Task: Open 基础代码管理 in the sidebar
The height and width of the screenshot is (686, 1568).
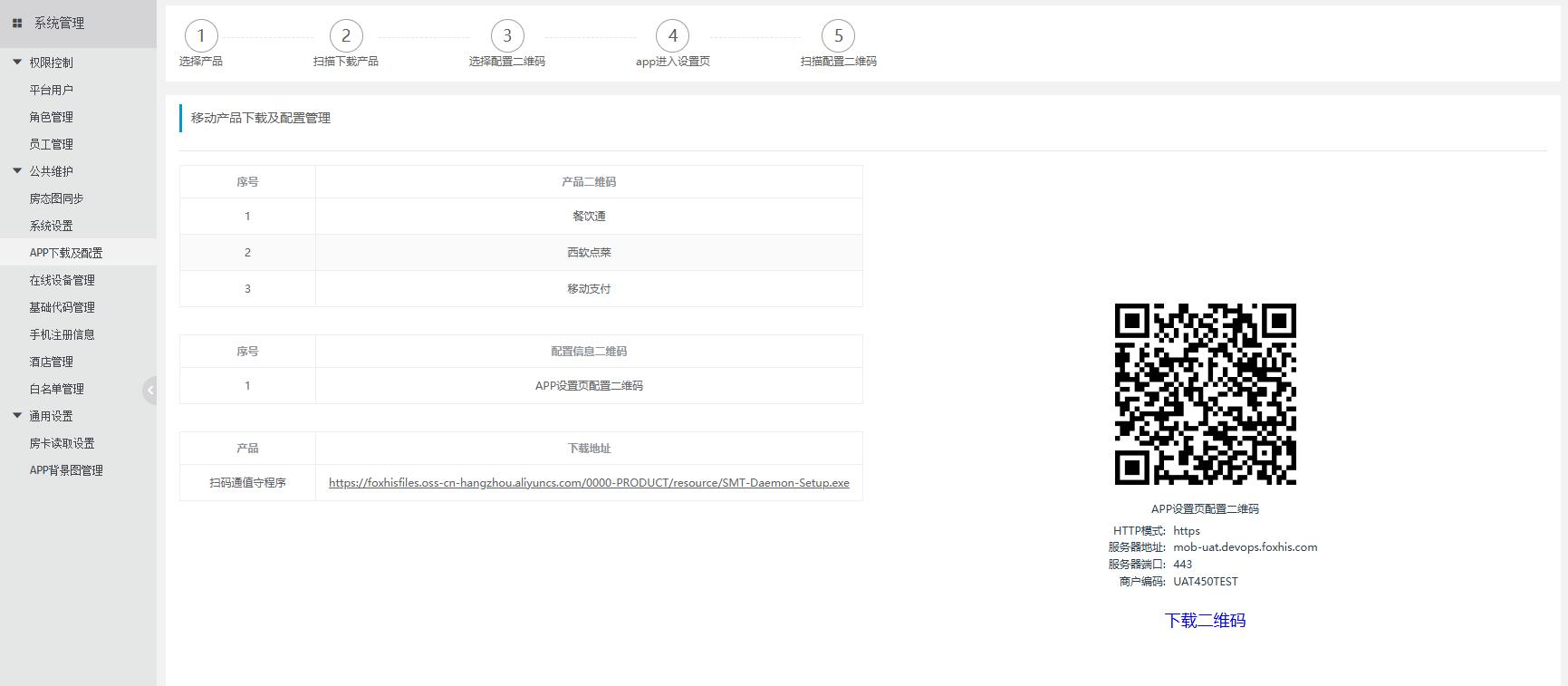Action: [x=62, y=307]
